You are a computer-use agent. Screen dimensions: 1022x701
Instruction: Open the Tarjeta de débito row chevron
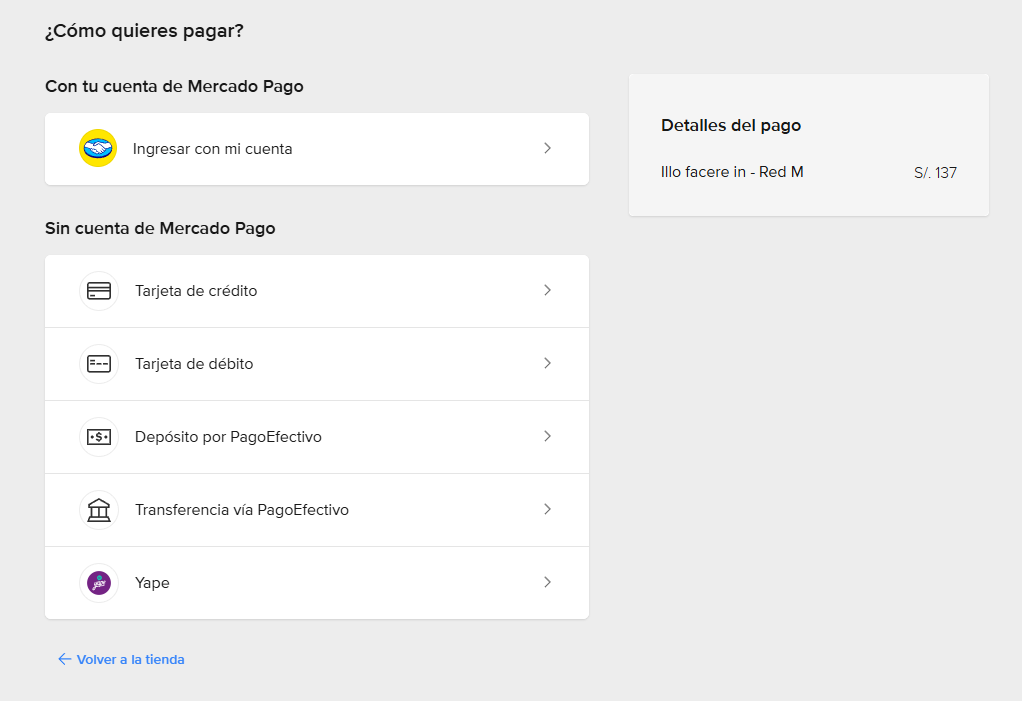[x=547, y=363]
